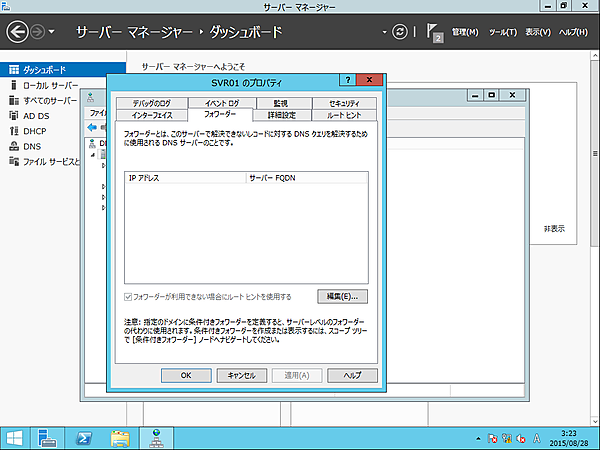
Task: Open the notifications flag icon
Action: 435,32
